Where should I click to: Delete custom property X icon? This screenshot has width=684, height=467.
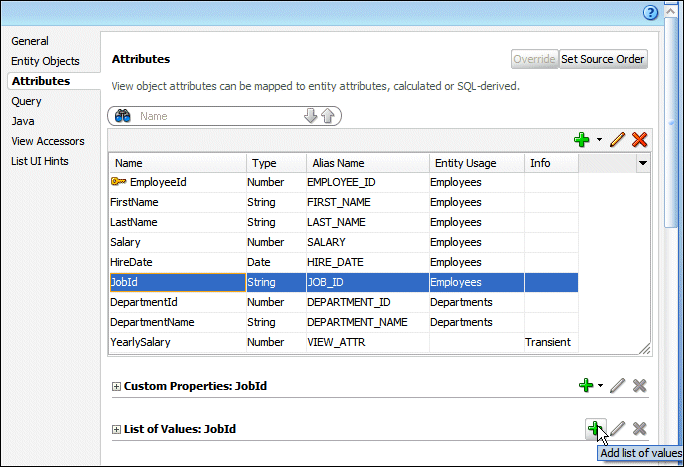pos(640,385)
